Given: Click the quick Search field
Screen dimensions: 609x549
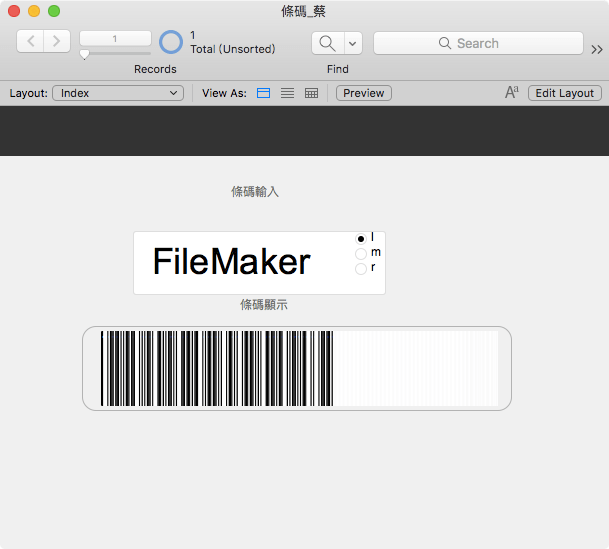Looking at the screenshot, I should click(478, 43).
